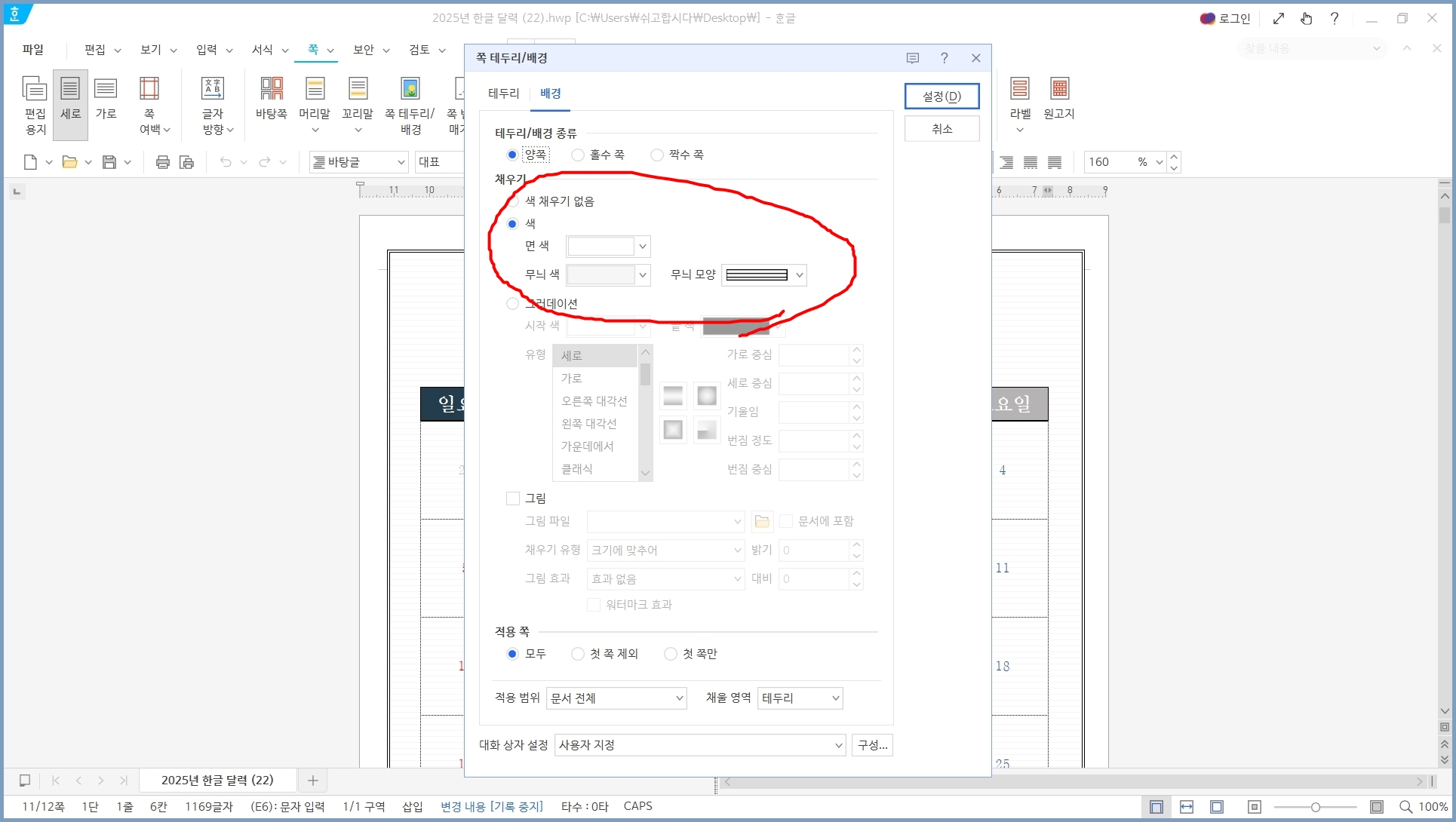Switch to the 테두리 (border) tab
Screen dimensions: 1456x822
pyautogui.click(x=503, y=94)
